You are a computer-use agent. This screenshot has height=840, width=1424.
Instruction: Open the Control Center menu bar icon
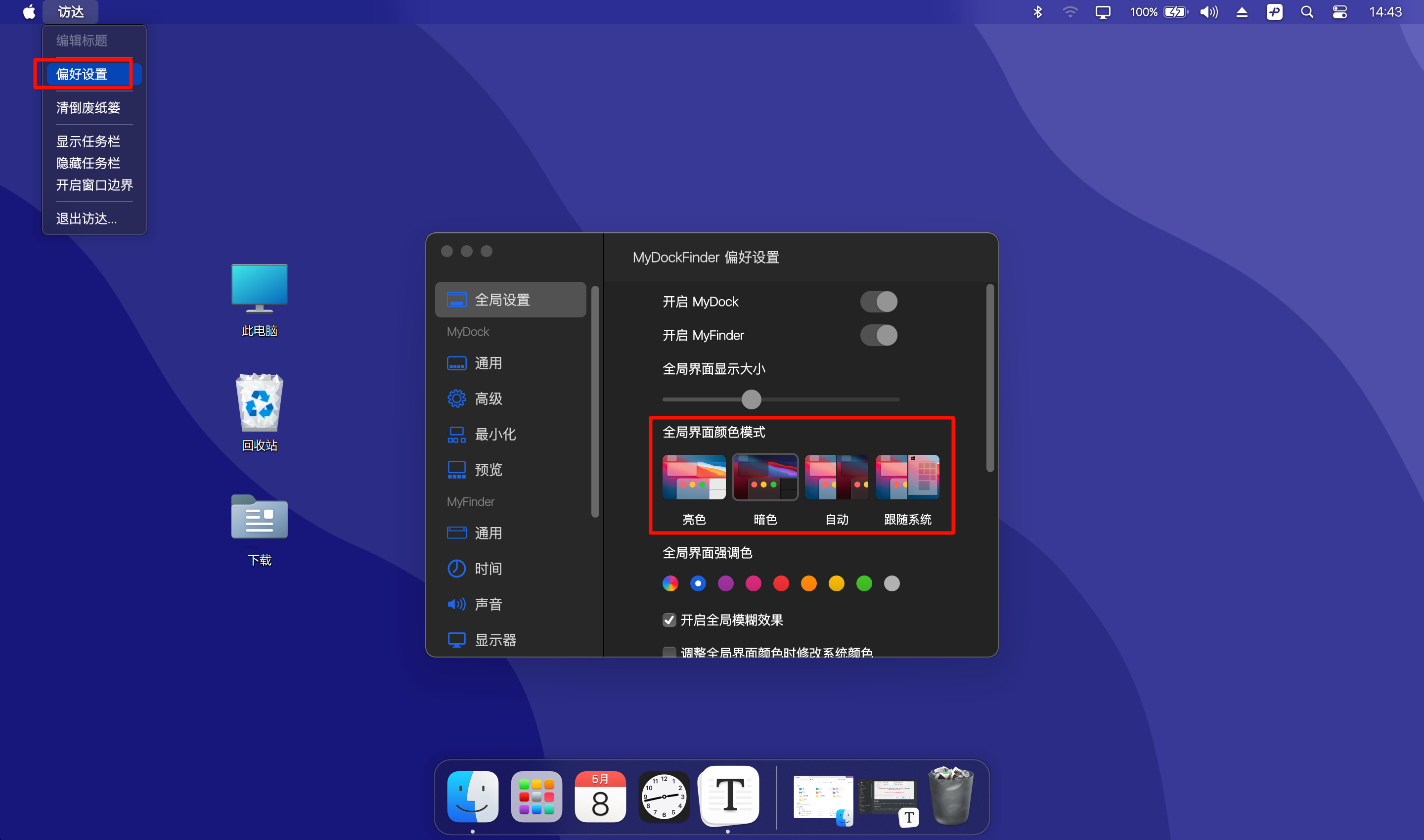coord(1339,12)
